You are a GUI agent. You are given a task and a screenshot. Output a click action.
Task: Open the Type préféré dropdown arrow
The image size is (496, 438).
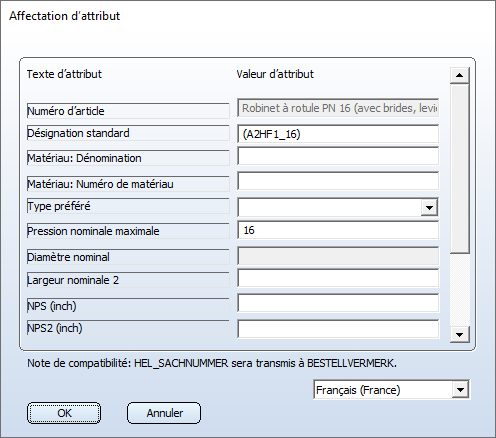click(429, 208)
